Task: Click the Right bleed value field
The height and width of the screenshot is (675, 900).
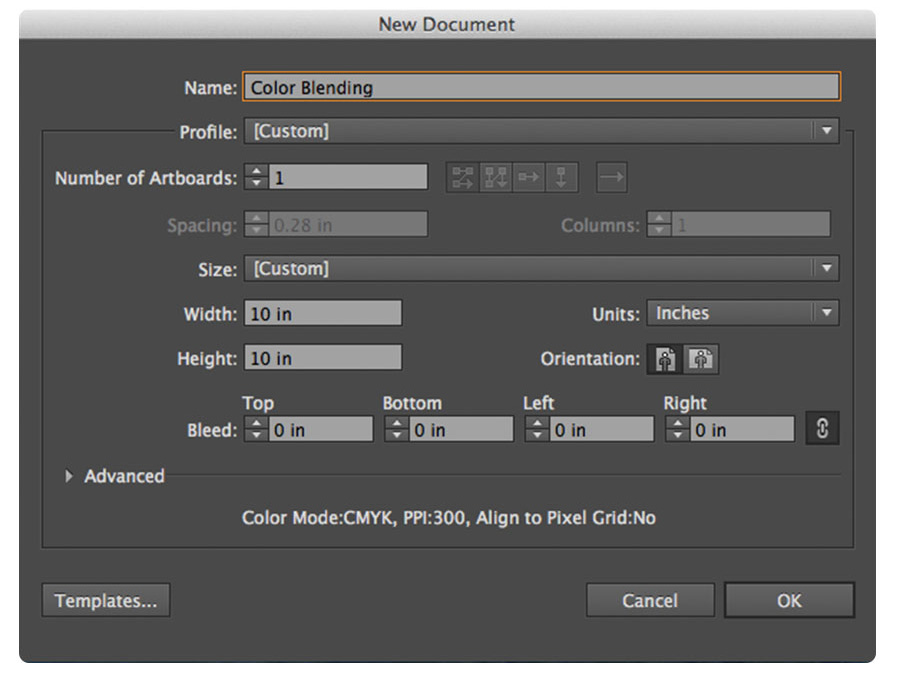Action: tap(742, 429)
